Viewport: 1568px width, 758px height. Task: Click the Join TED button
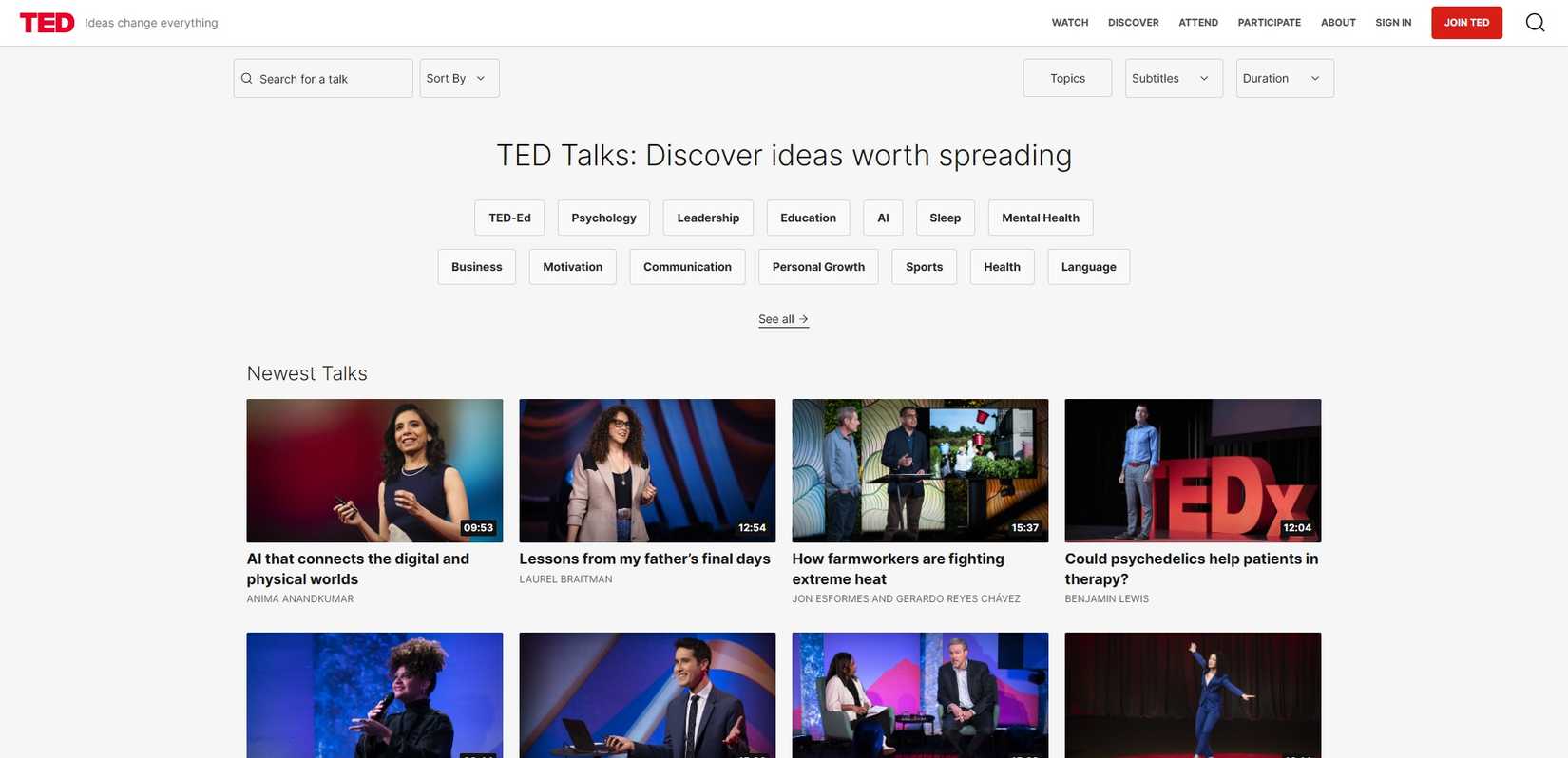[x=1466, y=23]
